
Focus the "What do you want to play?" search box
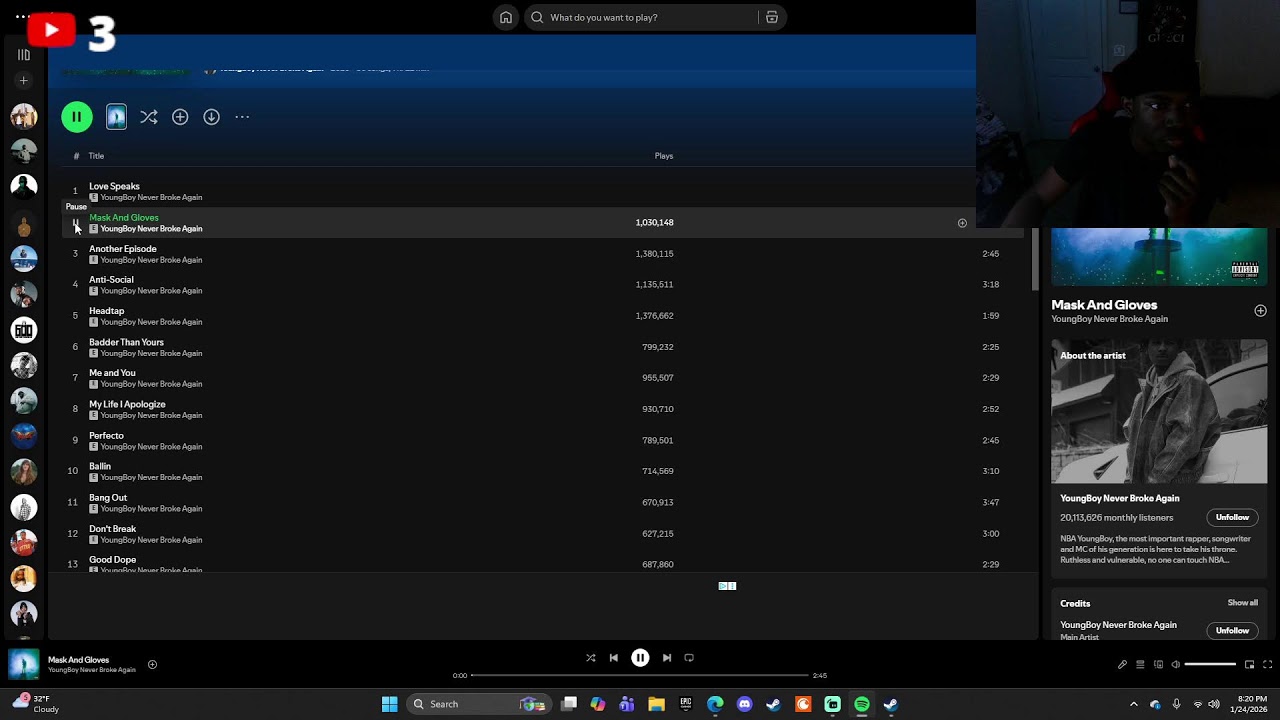(653, 17)
